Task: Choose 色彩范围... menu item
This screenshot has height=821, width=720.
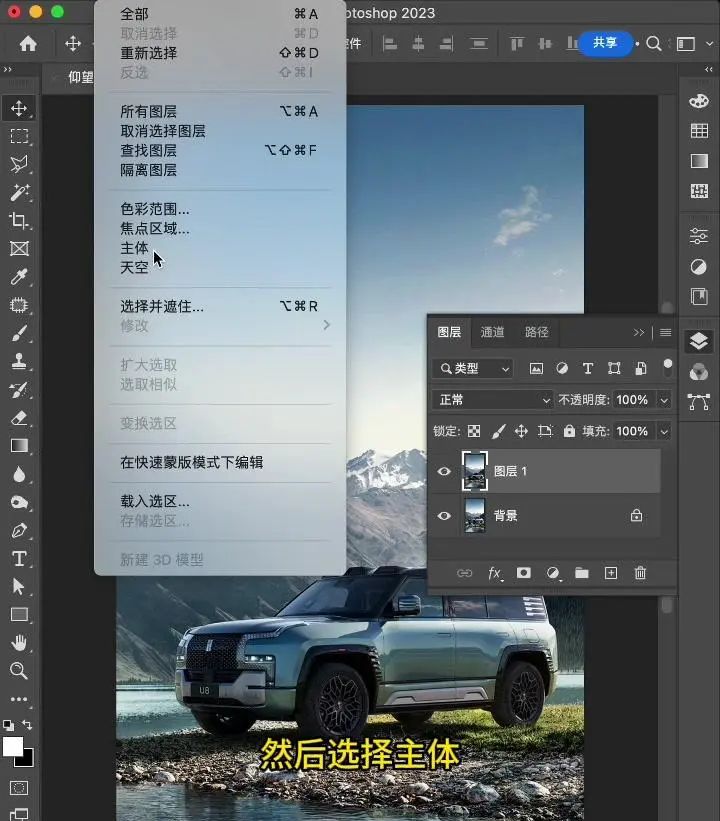Action: pyautogui.click(x=155, y=209)
